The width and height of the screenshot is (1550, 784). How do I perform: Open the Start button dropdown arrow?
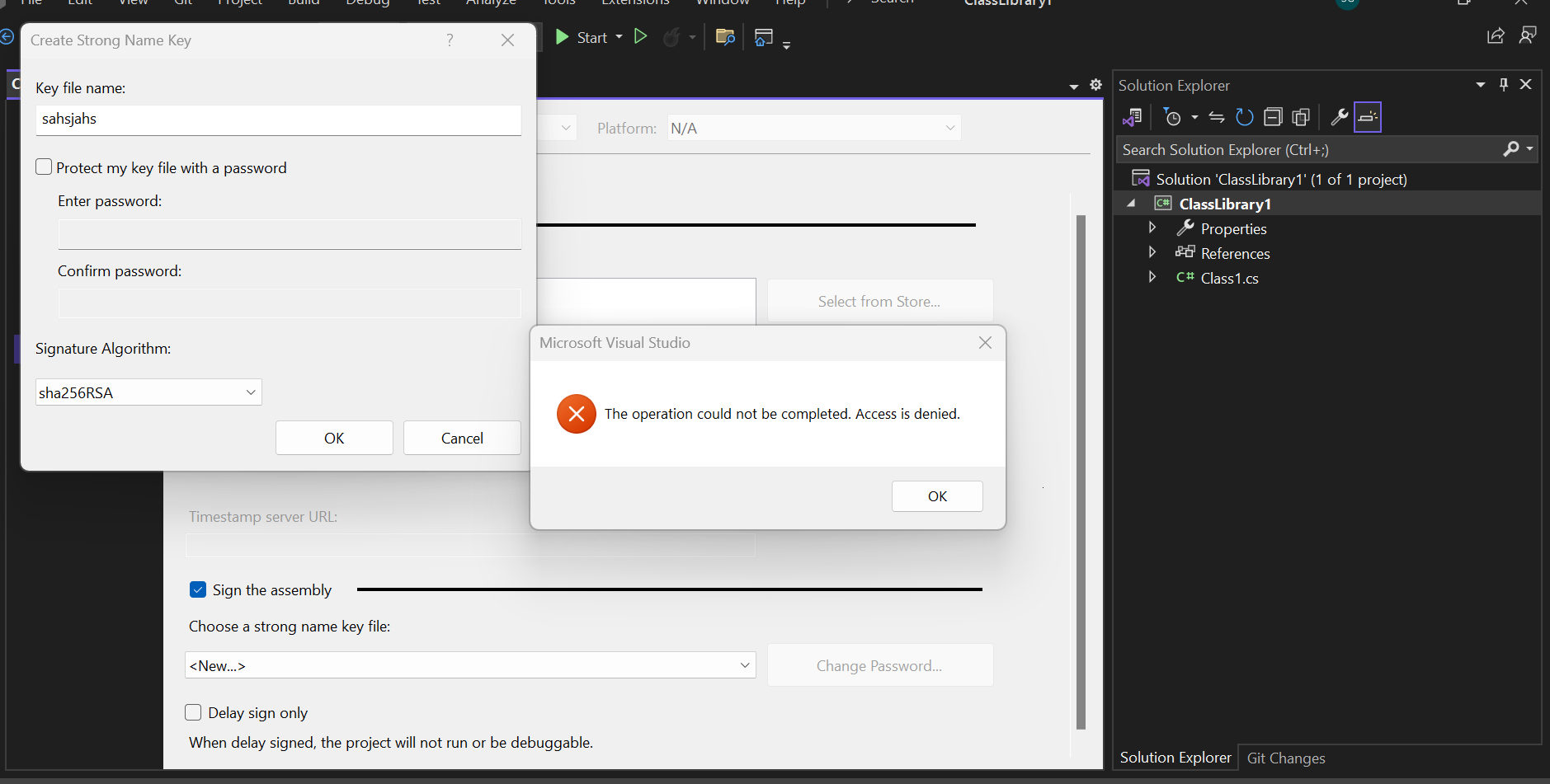click(620, 37)
